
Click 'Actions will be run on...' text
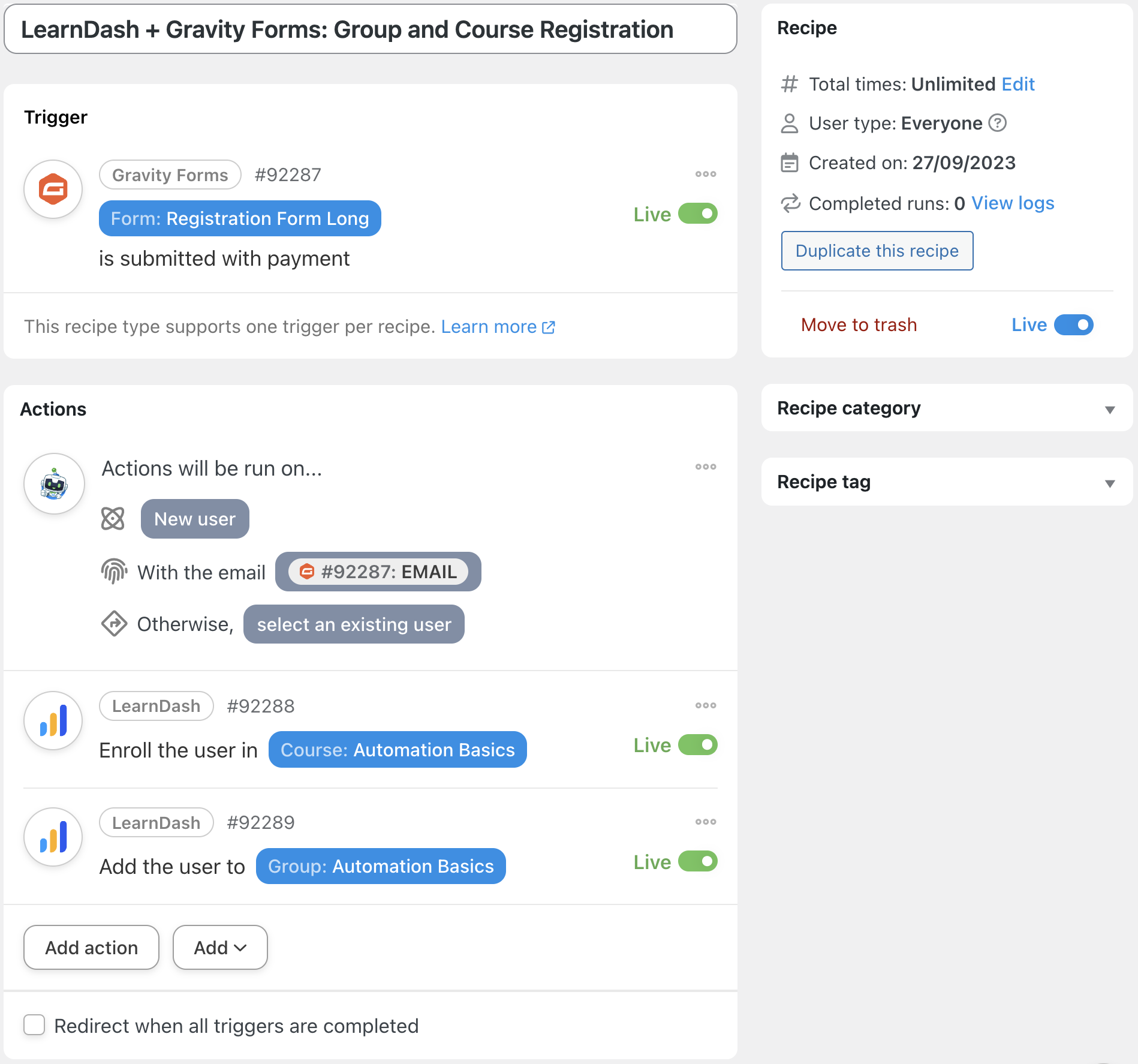coord(212,468)
